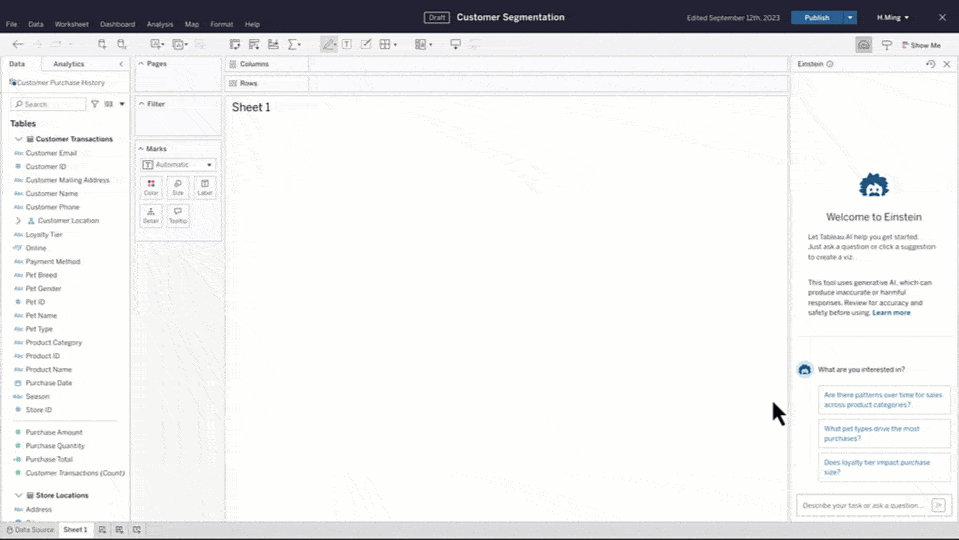The height and width of the screenshot is (540, 959).
Task: Open the File menu
Action: click(x=12, y=24)
